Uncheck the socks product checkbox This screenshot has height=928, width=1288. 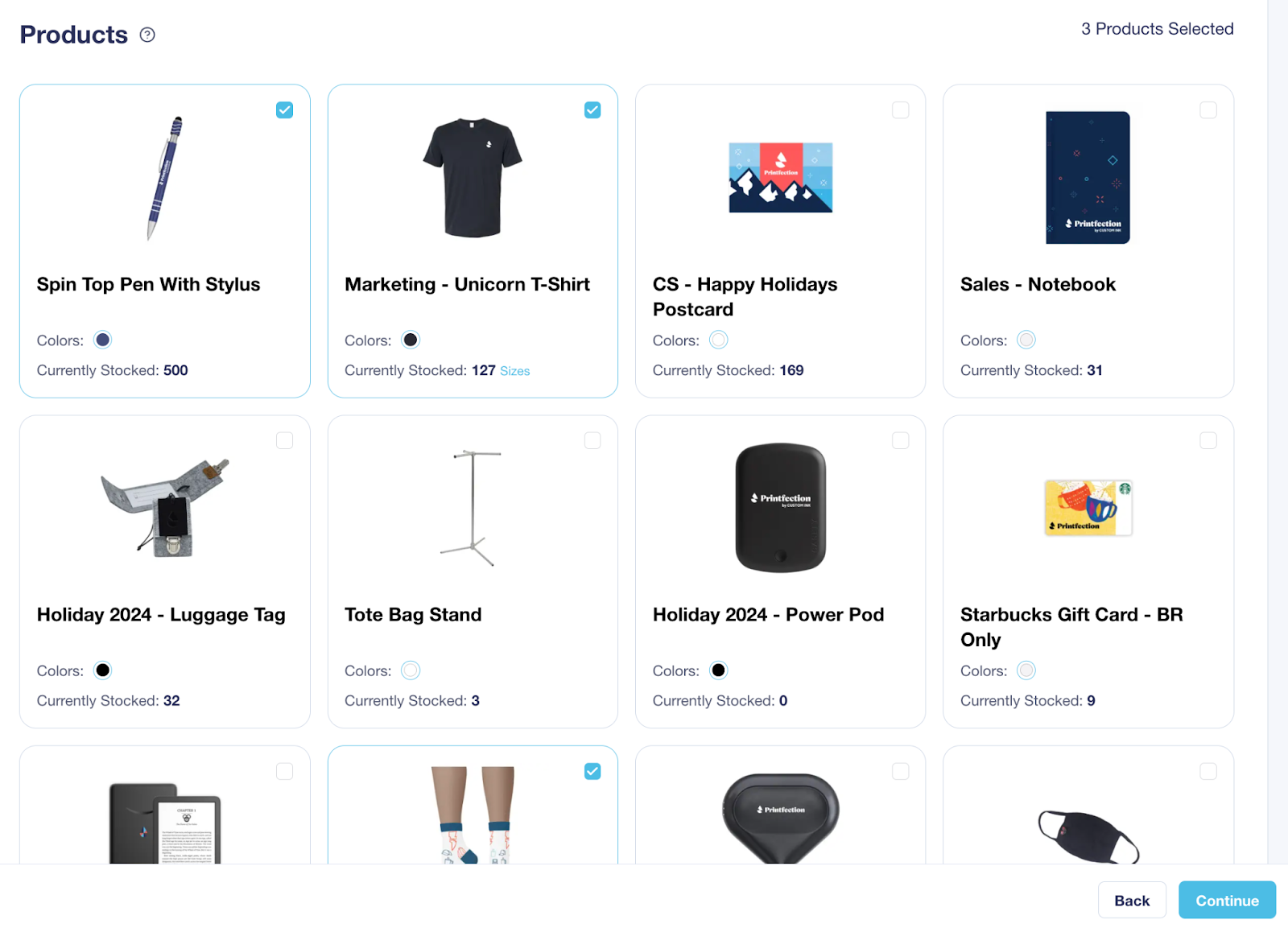tap(592, 771)
